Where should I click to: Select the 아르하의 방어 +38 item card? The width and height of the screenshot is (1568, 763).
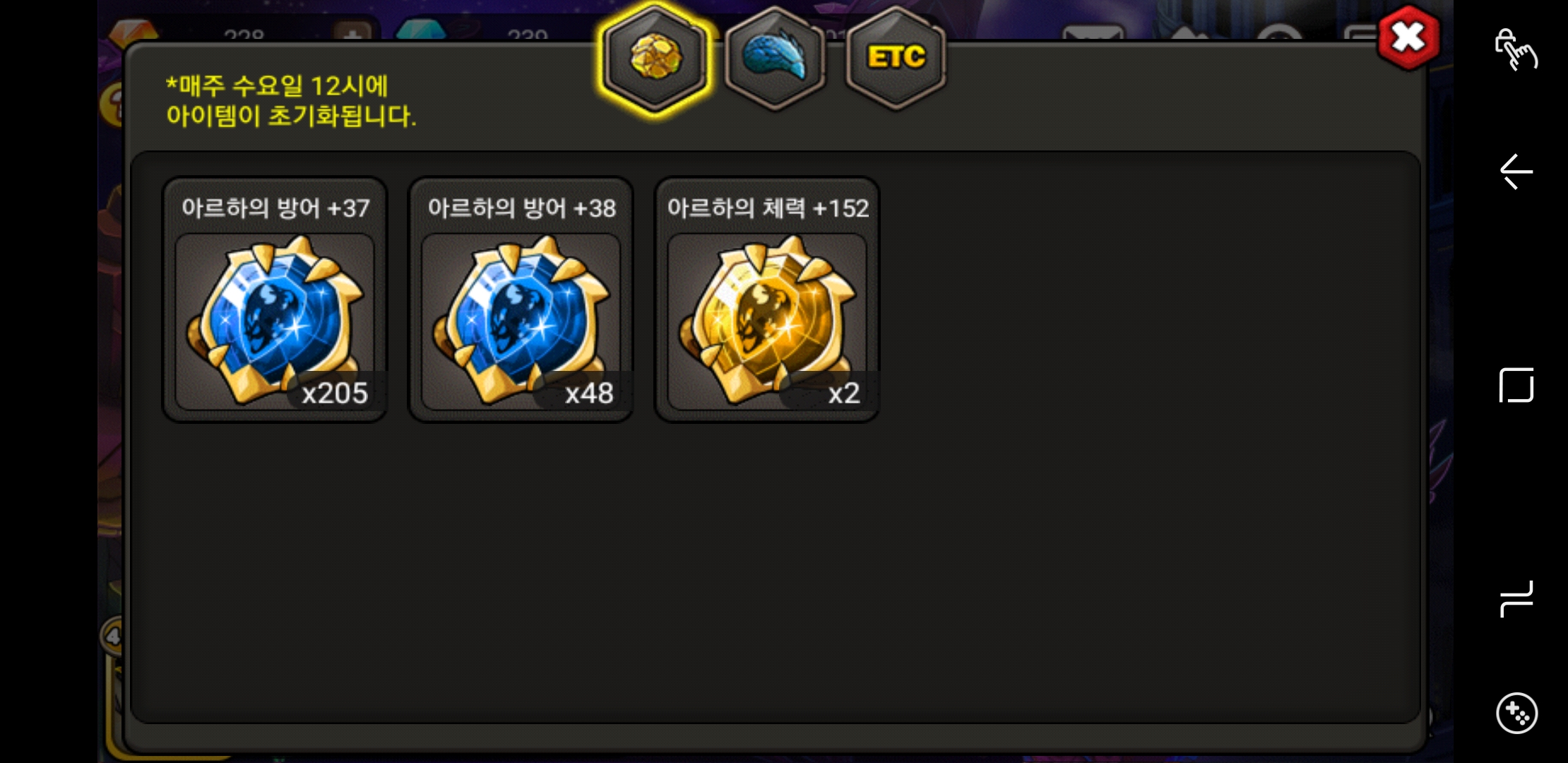coord(521,300)
